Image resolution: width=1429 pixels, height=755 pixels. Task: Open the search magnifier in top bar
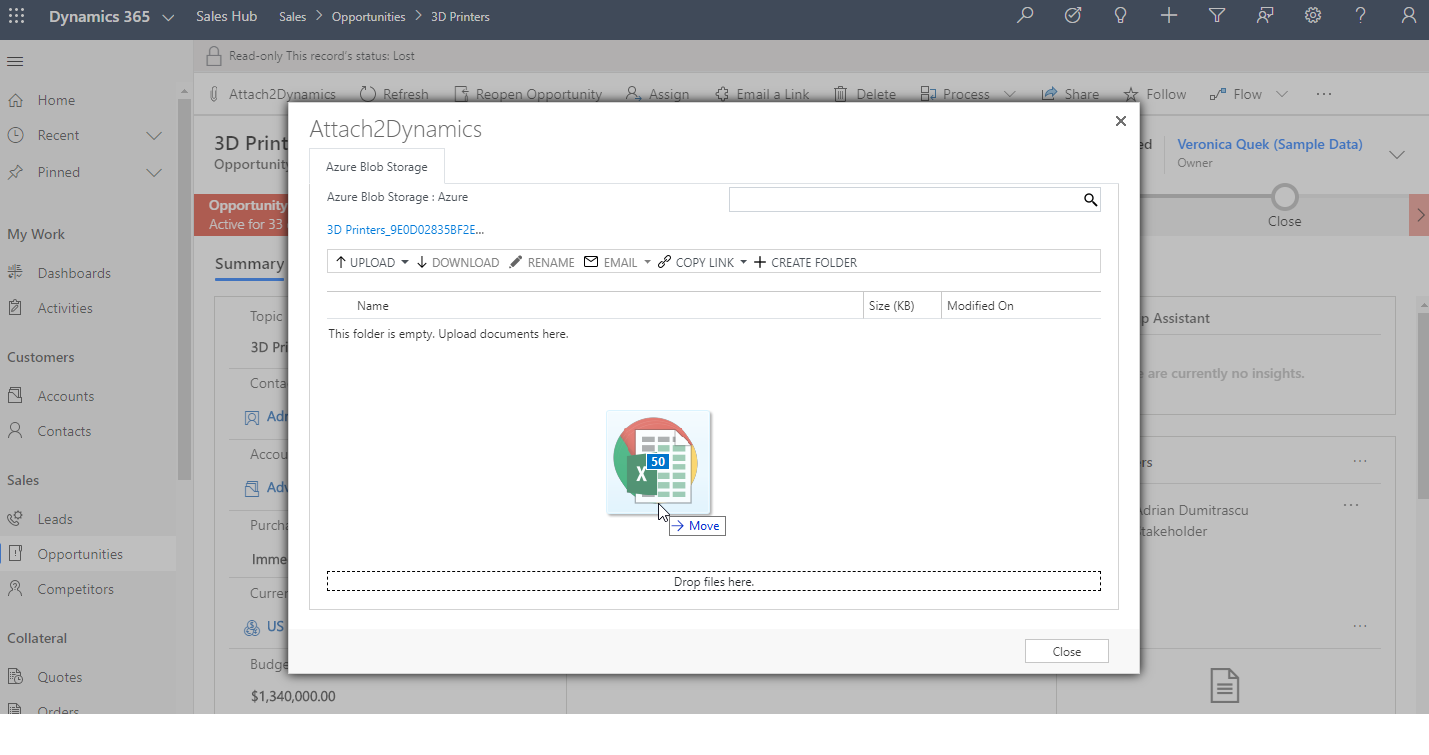(1025, 16)
